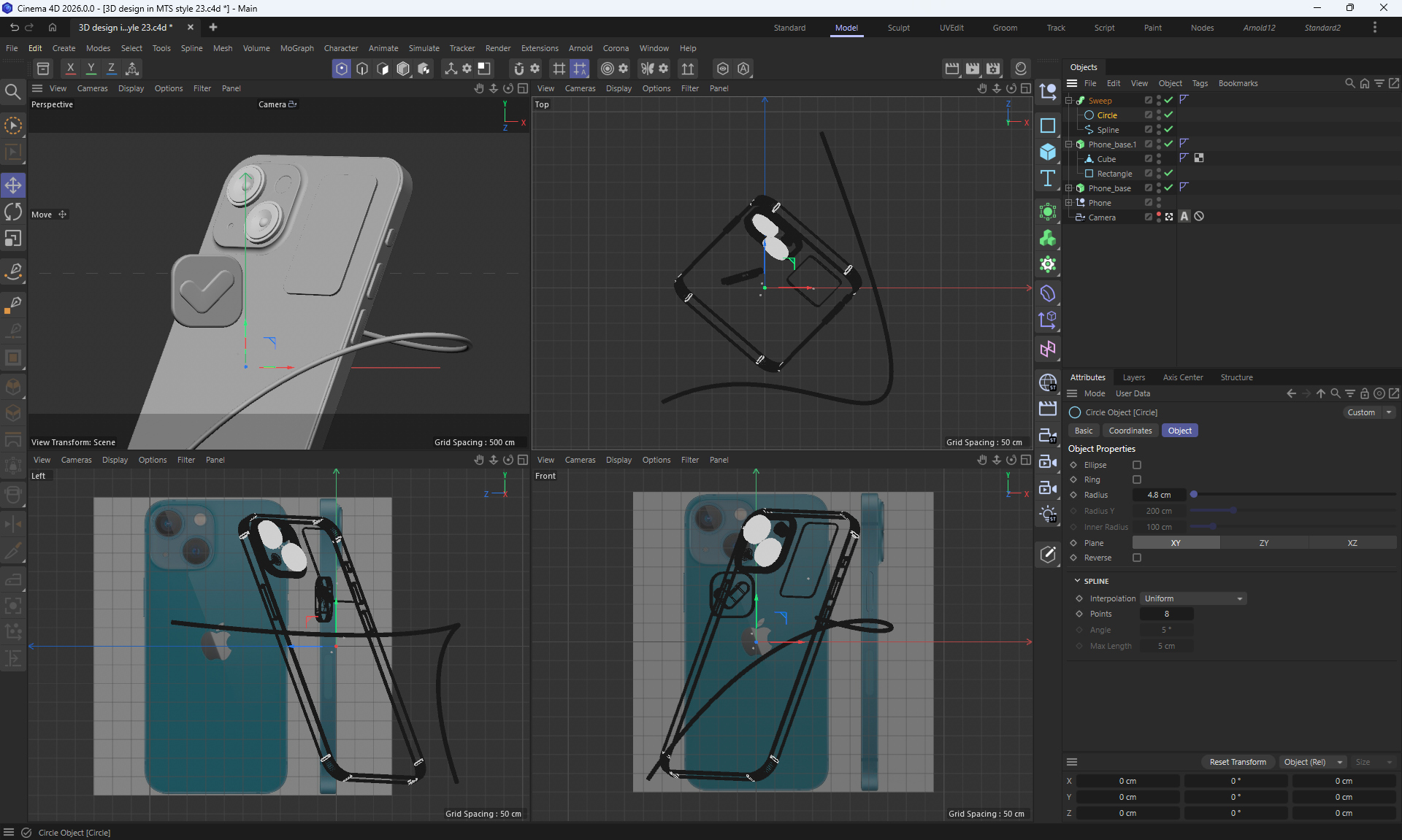This screenshot has width=1402, height=840.
Task: Open the search icon in left toolbar
Action: pos(13,92)
